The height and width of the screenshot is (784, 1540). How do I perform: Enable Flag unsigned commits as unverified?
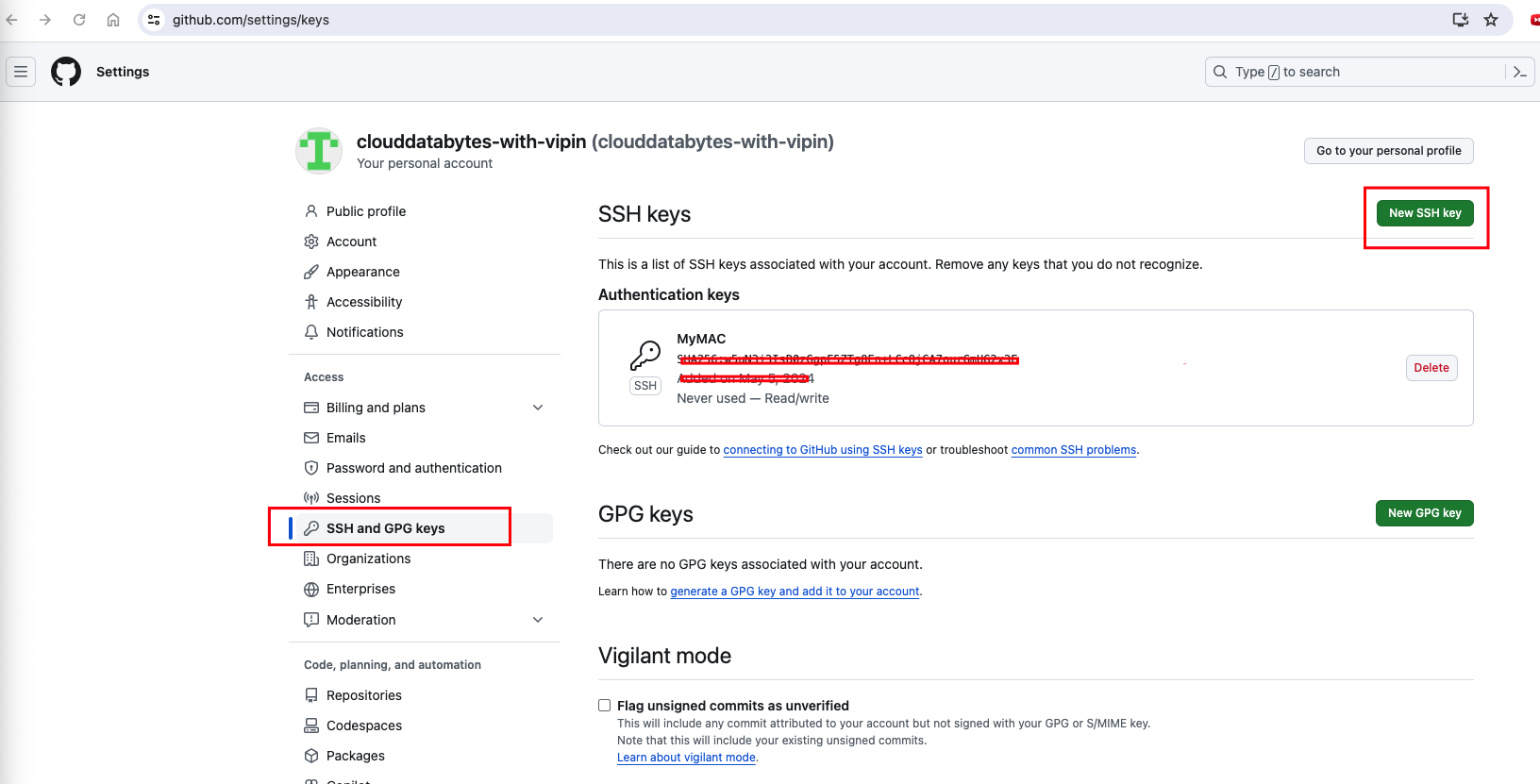click(x=605, y=706)
